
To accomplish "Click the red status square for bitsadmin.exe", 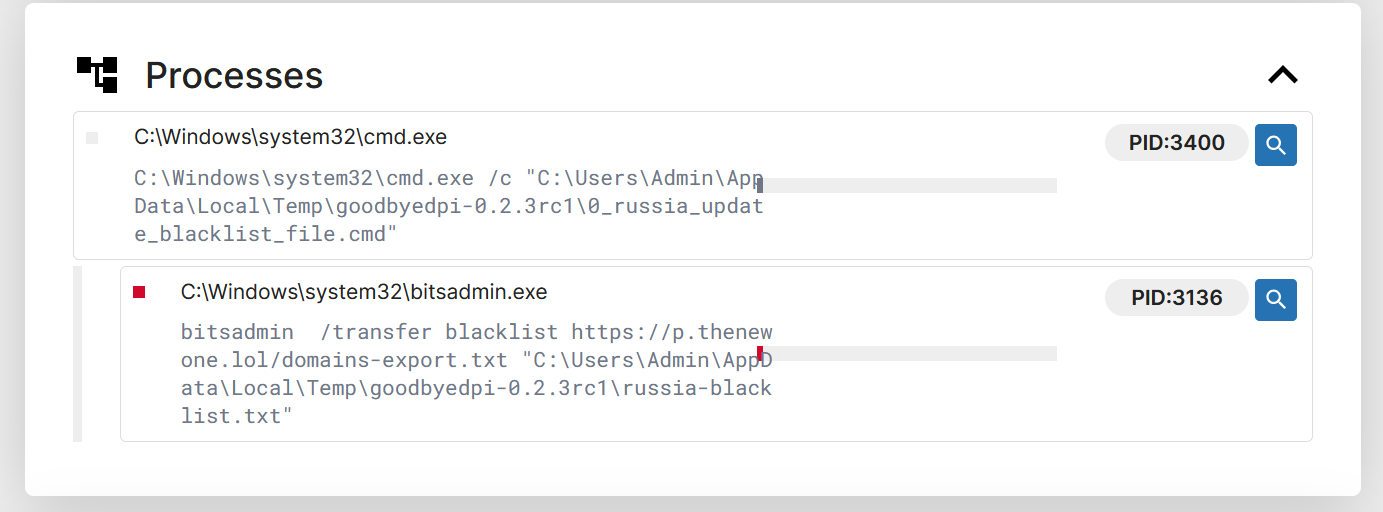I will click(139, 292).
